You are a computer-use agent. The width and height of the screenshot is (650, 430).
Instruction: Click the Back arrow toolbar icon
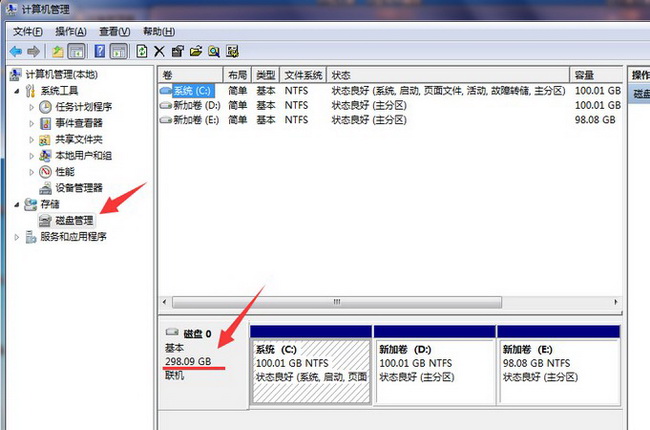(16, 52)
